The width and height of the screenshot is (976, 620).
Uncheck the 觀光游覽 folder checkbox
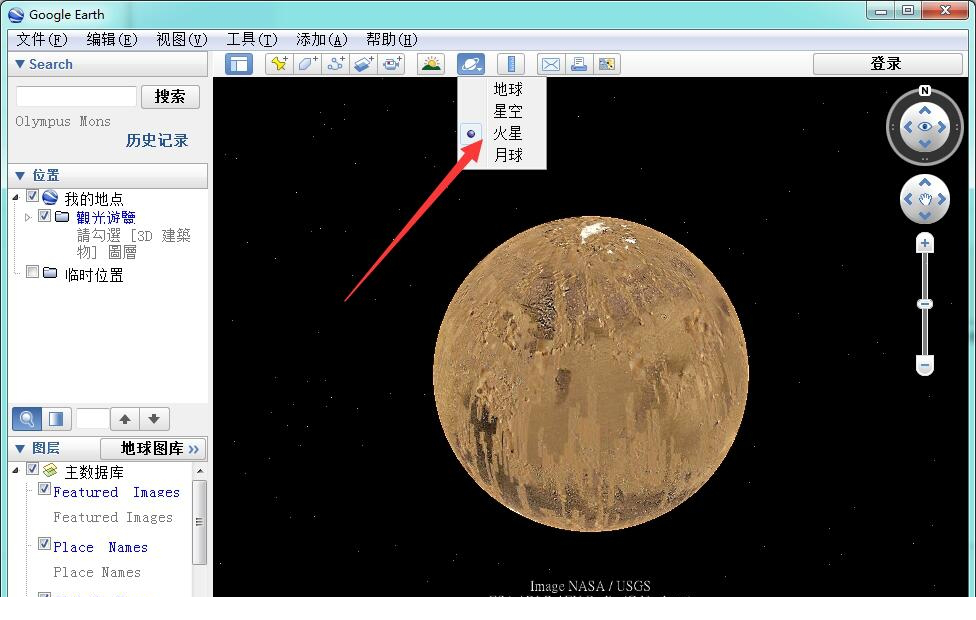44,217
